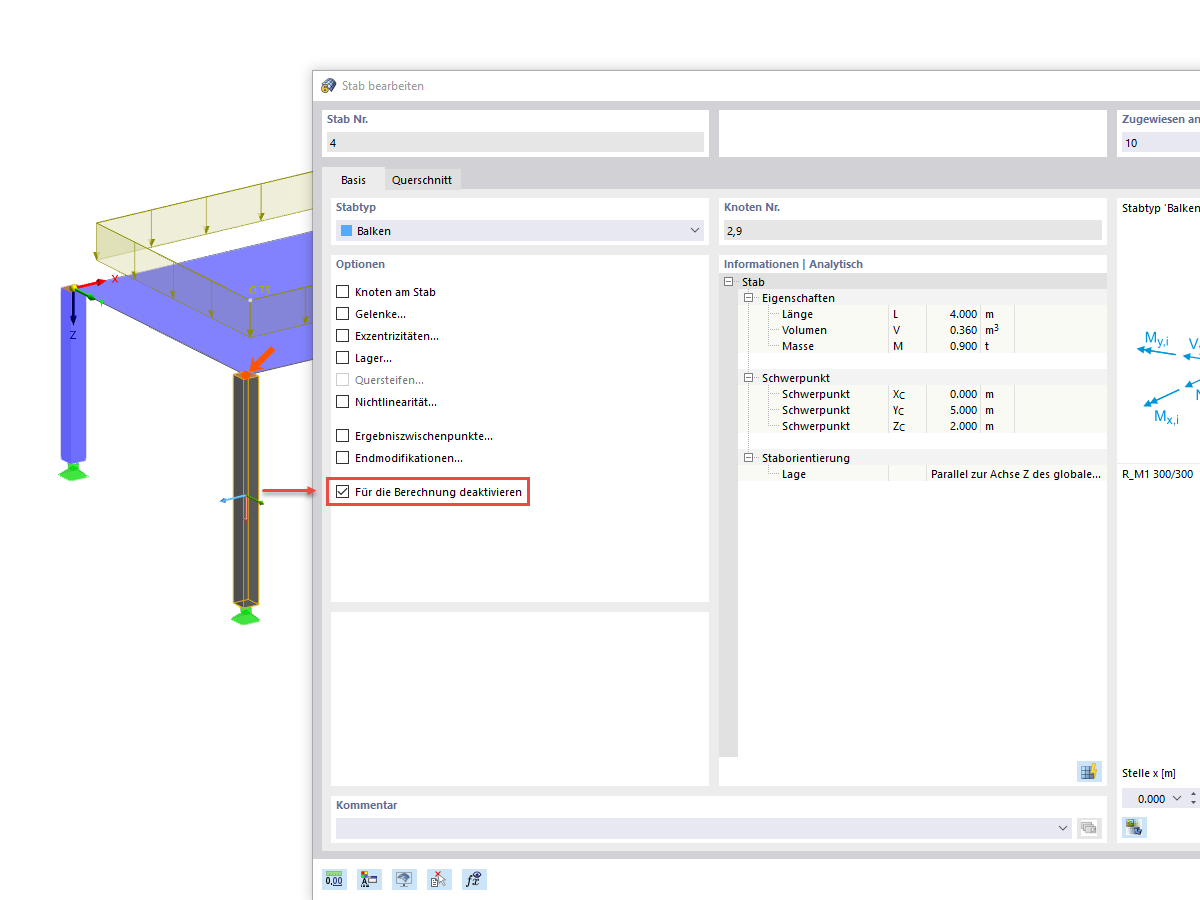Select the Basis tab
Viewport: 1200px width, 900px height.
tap(354, 179)
